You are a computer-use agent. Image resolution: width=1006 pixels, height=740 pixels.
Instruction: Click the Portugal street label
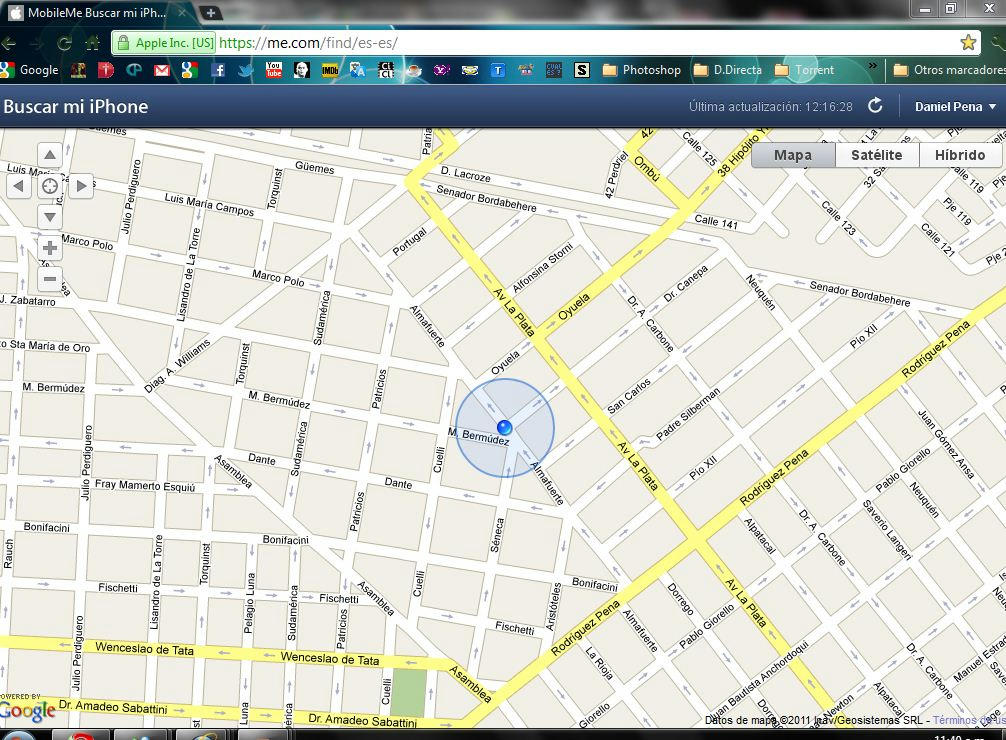coord(409,241)
